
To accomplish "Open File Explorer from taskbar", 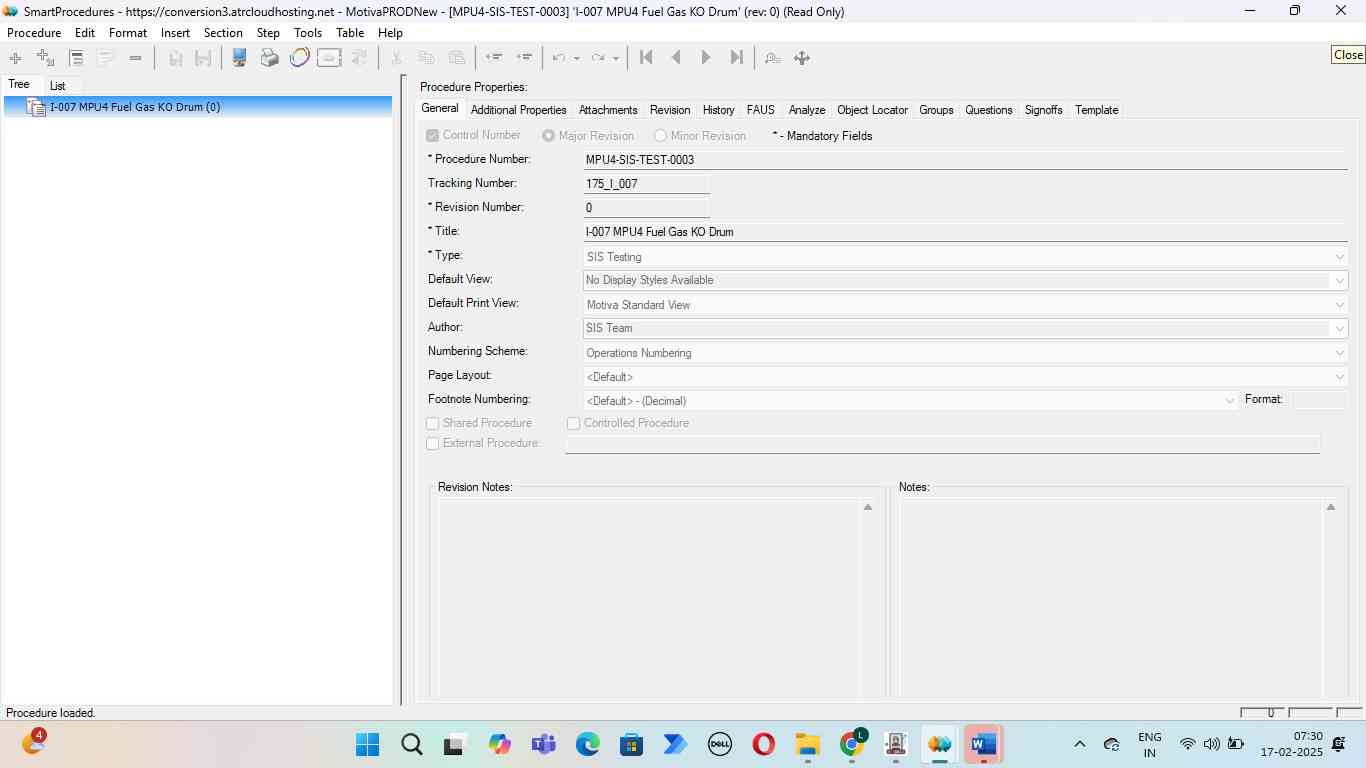I will (807, 745).
